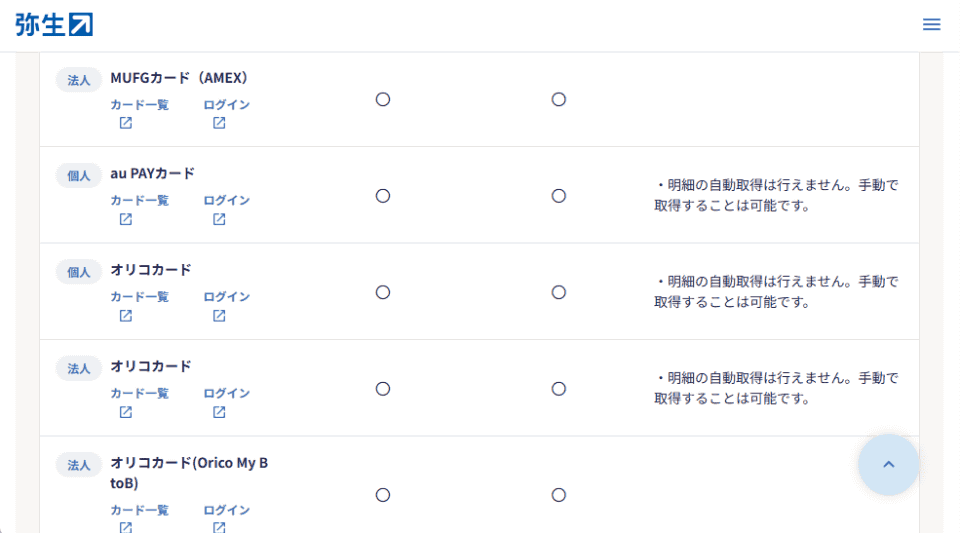Open personal Orico card login external icon

point(219,316)
